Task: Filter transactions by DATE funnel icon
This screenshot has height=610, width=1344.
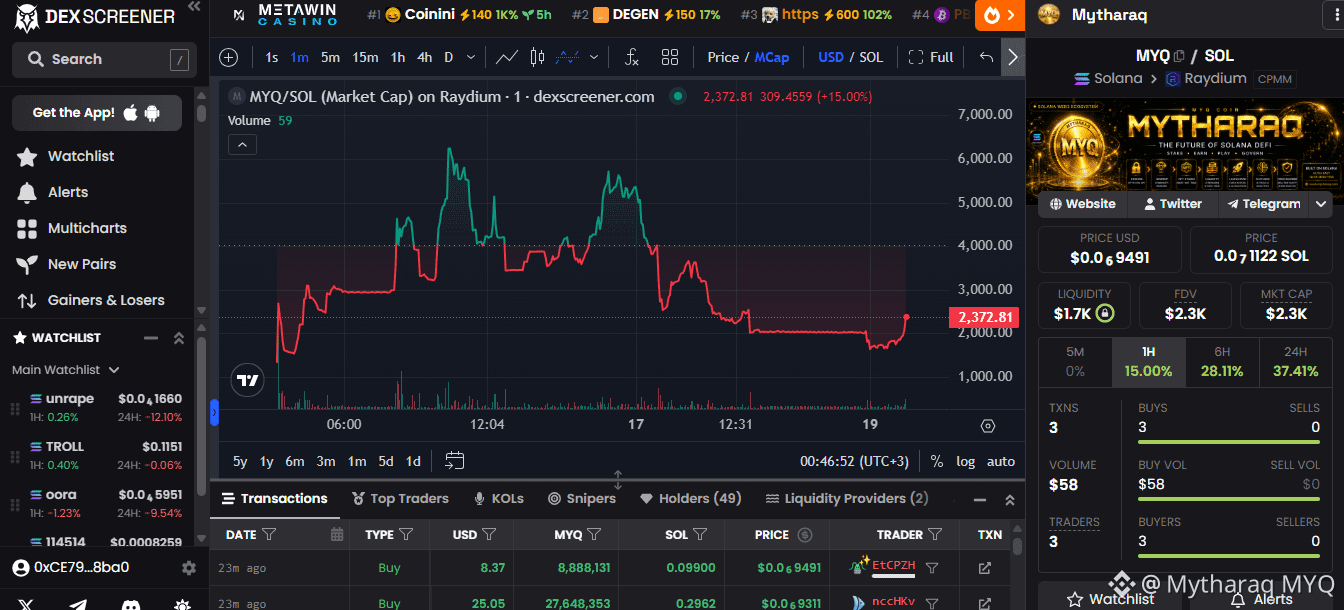Action: coord(269,534)
